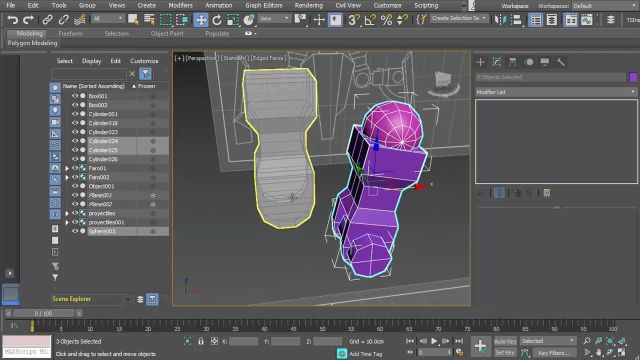The height and width of the screenshot is (360, 640).
Task: Open the Create tab in command panel
Action: pyautogui.click(x=480, y=62)
